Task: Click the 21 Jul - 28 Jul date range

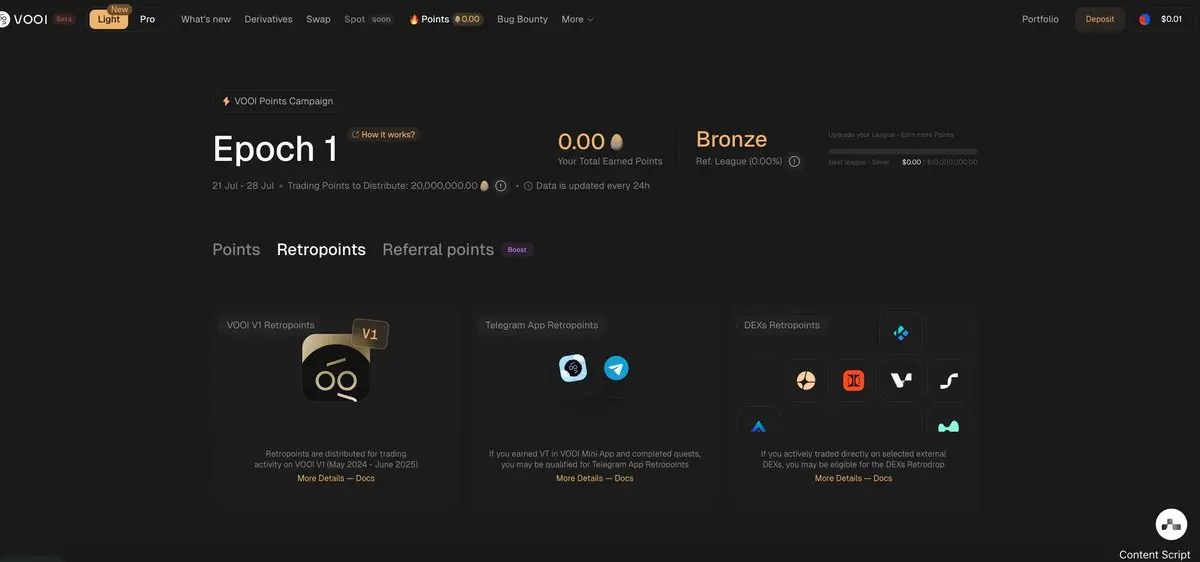Action: pos(243,185)
